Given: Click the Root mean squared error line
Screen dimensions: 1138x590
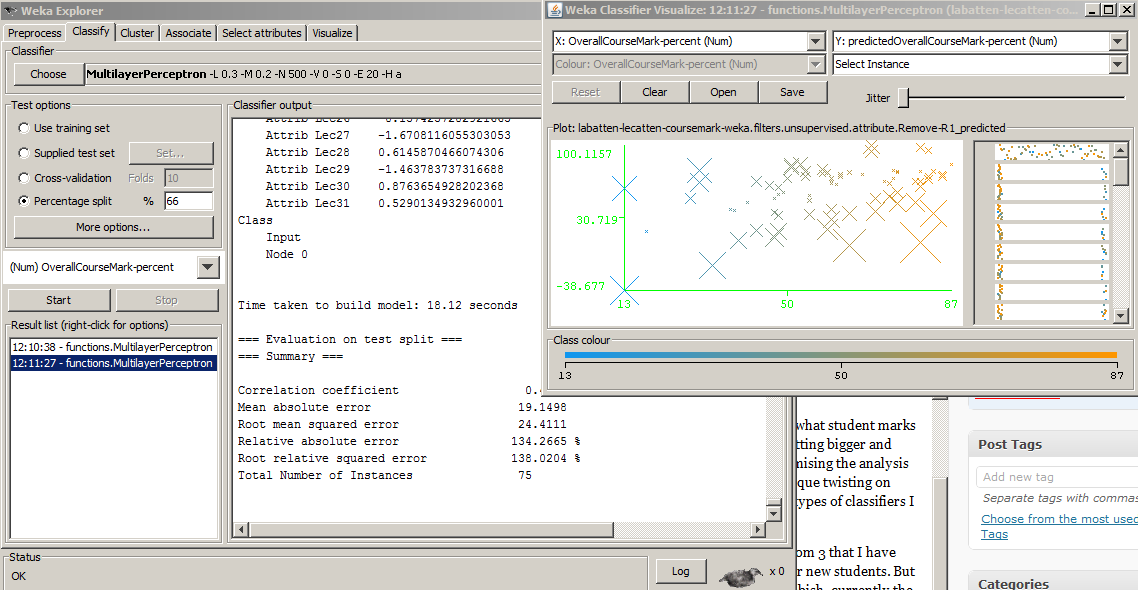Looking at the screenshot, I should coord(402,425).
